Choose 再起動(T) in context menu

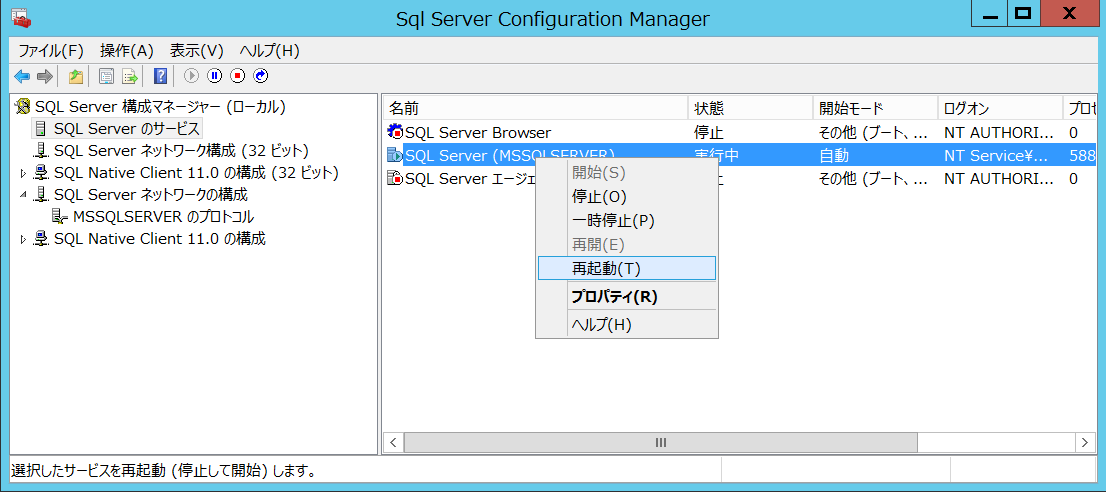(627, 268)
